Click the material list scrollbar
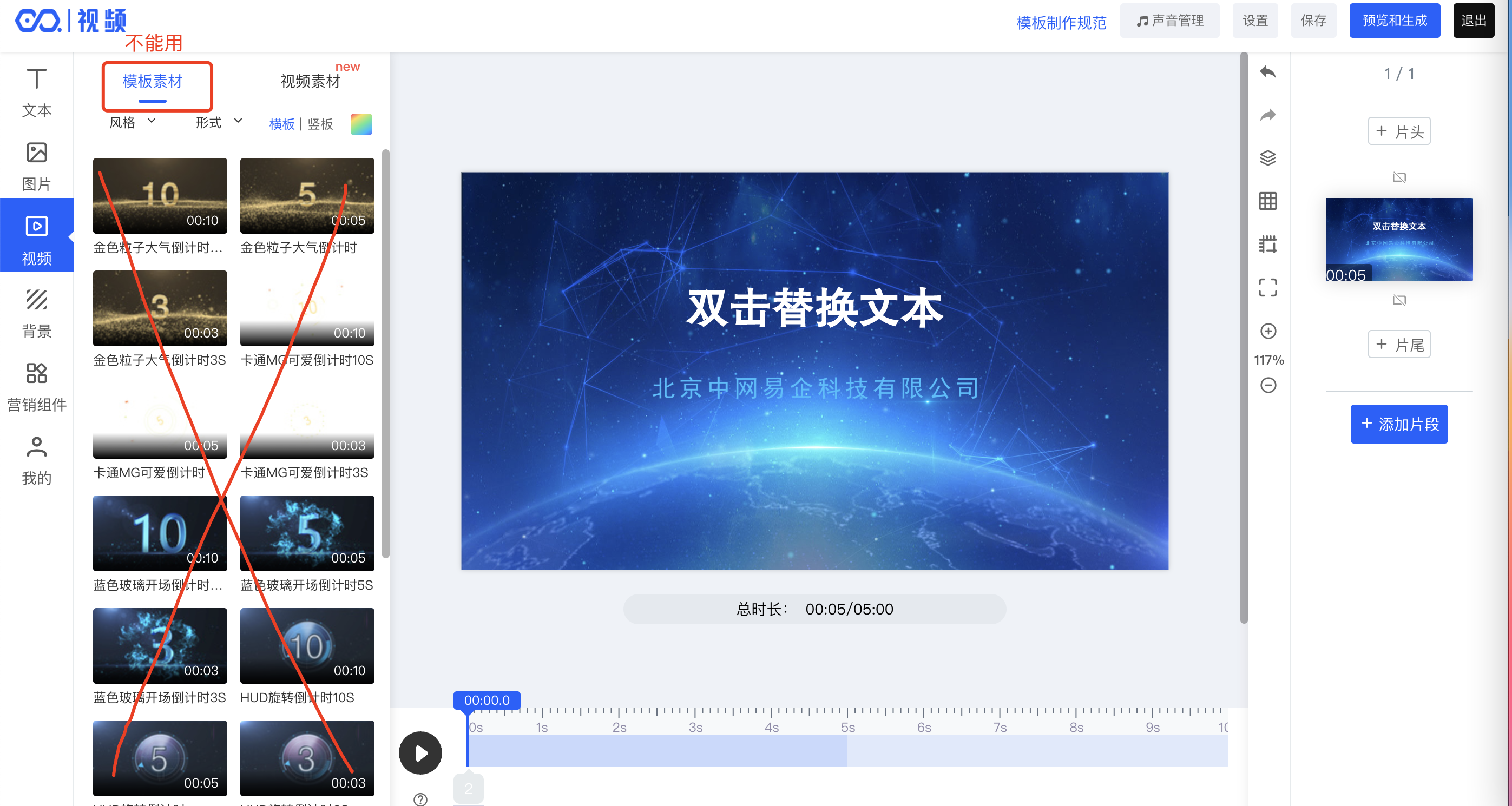Image resolution: width=1512 pixels, height=806 pixels. click(386, 354)
